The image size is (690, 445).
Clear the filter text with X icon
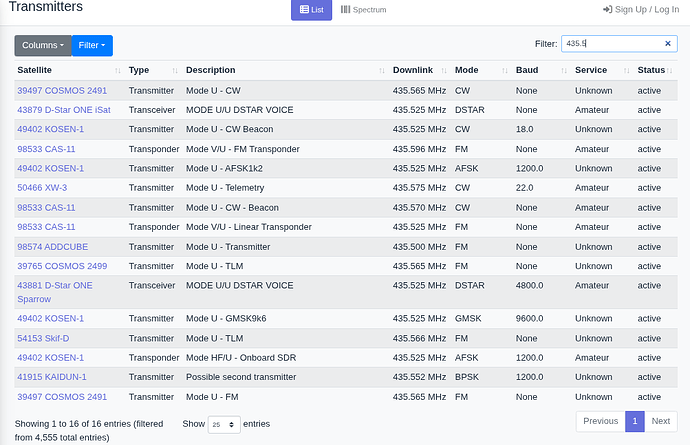click(668, 44)
